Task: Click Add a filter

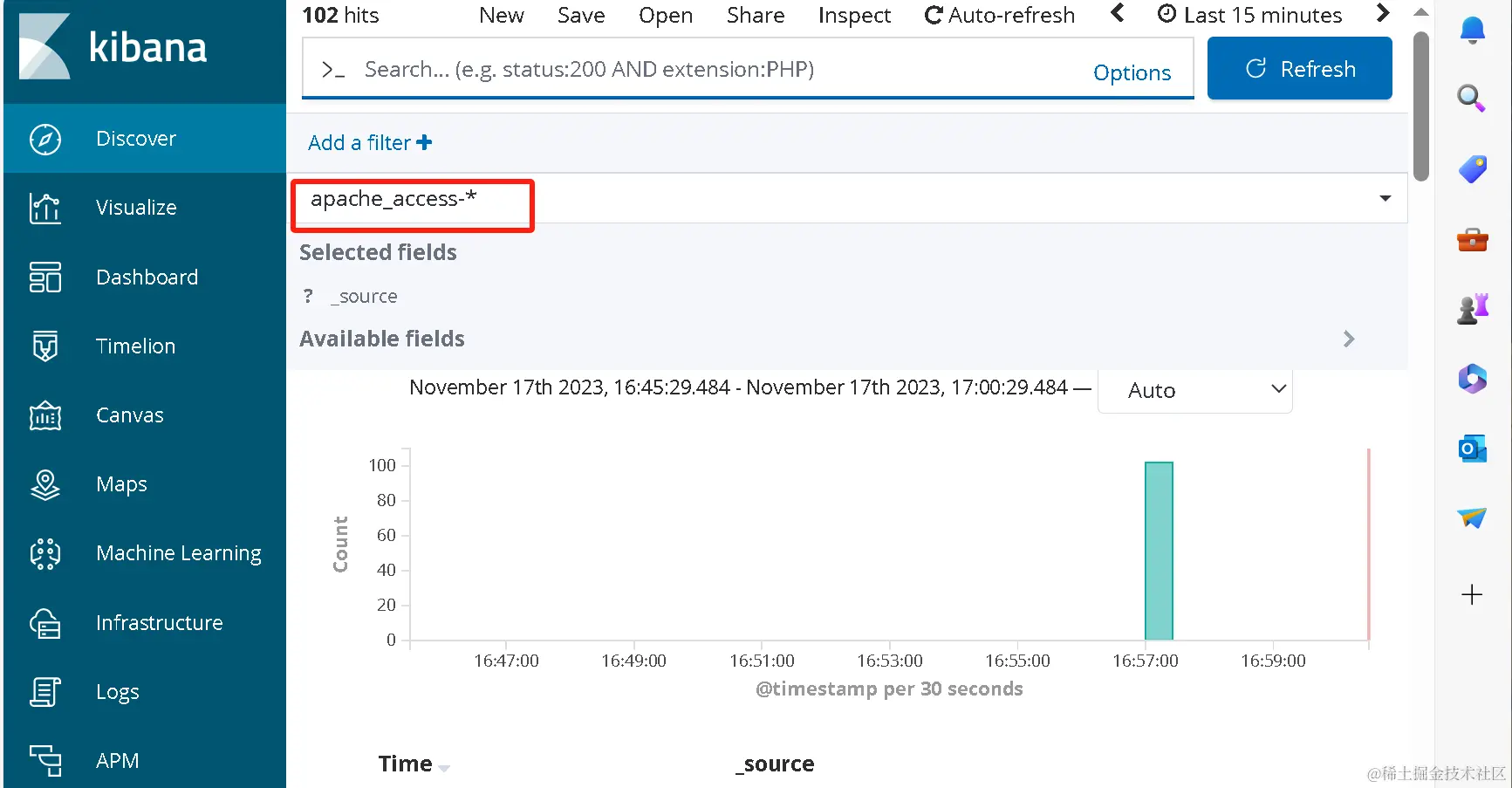Action: click(370, 142)
